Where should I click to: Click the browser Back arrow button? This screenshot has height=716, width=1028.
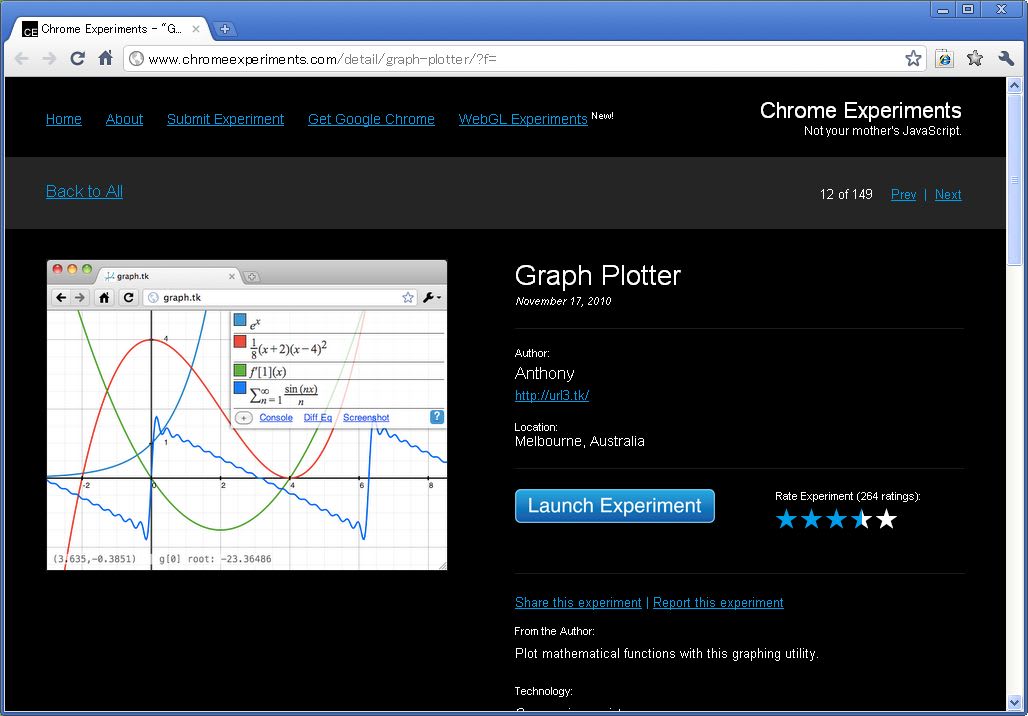click(21, 59)
